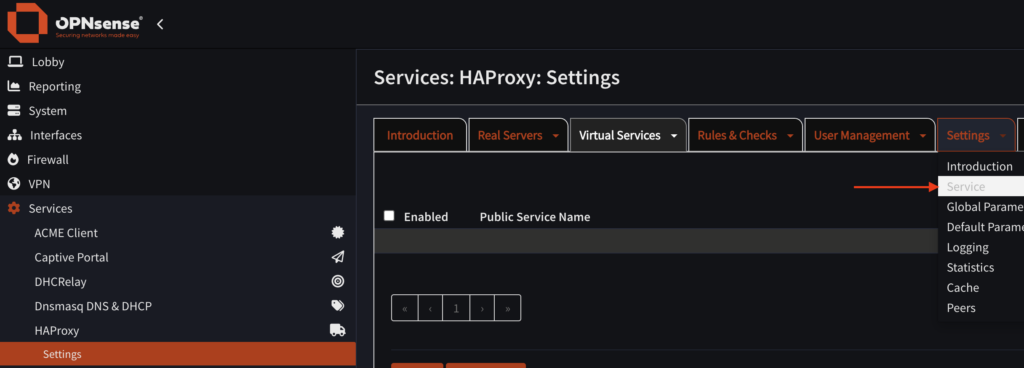Click the OPNsense logo
The image size is (1024, 368).
[74, 24]
